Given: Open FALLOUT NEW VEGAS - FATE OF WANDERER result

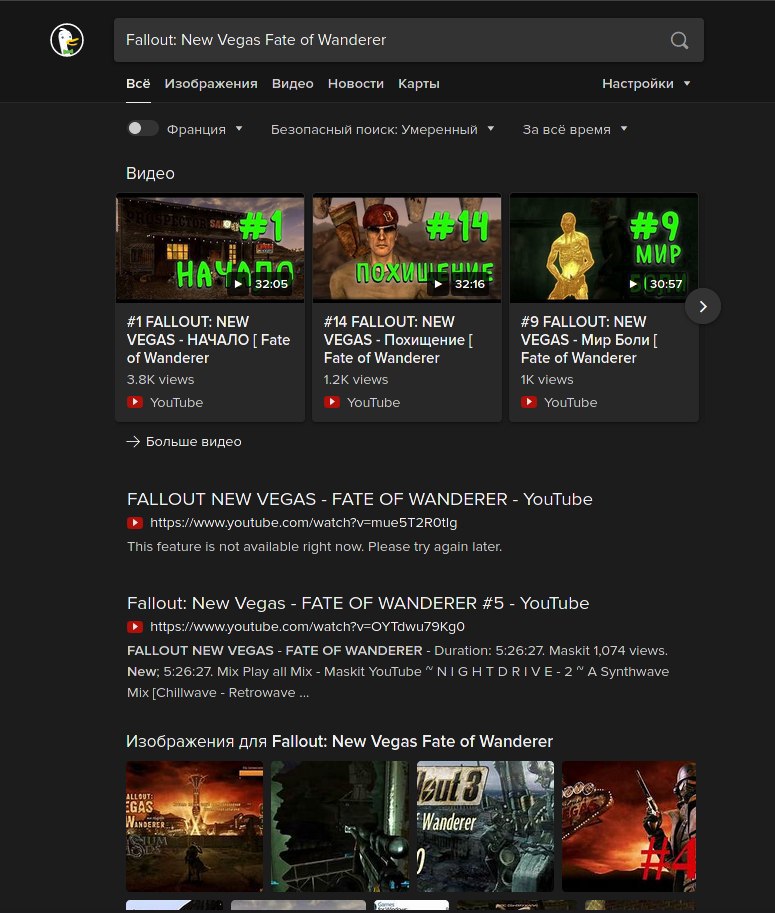Looking at the screenshot, I should point(360,499).
